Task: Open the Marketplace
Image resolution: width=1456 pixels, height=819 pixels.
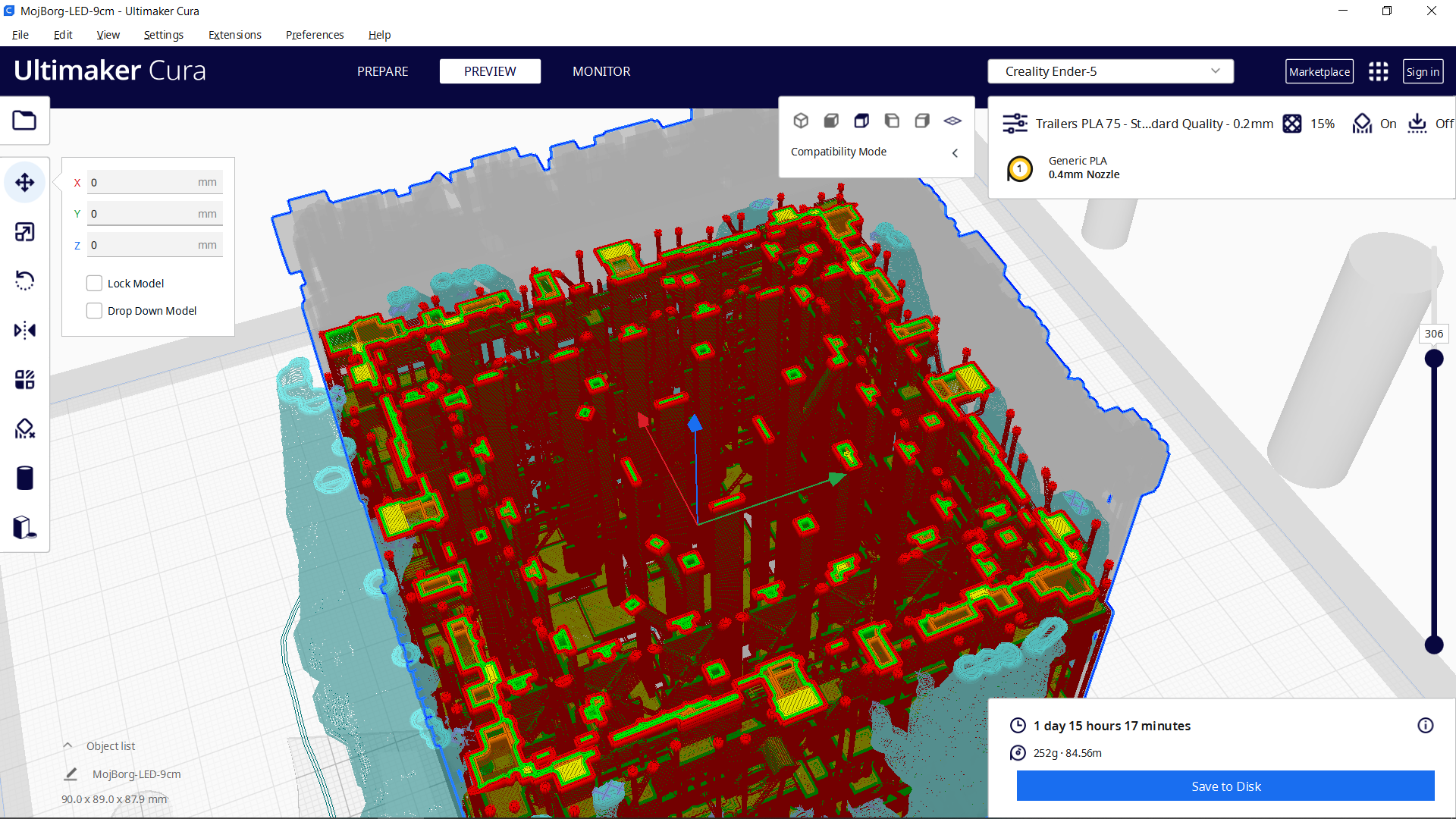Action: coord(1319,71)
